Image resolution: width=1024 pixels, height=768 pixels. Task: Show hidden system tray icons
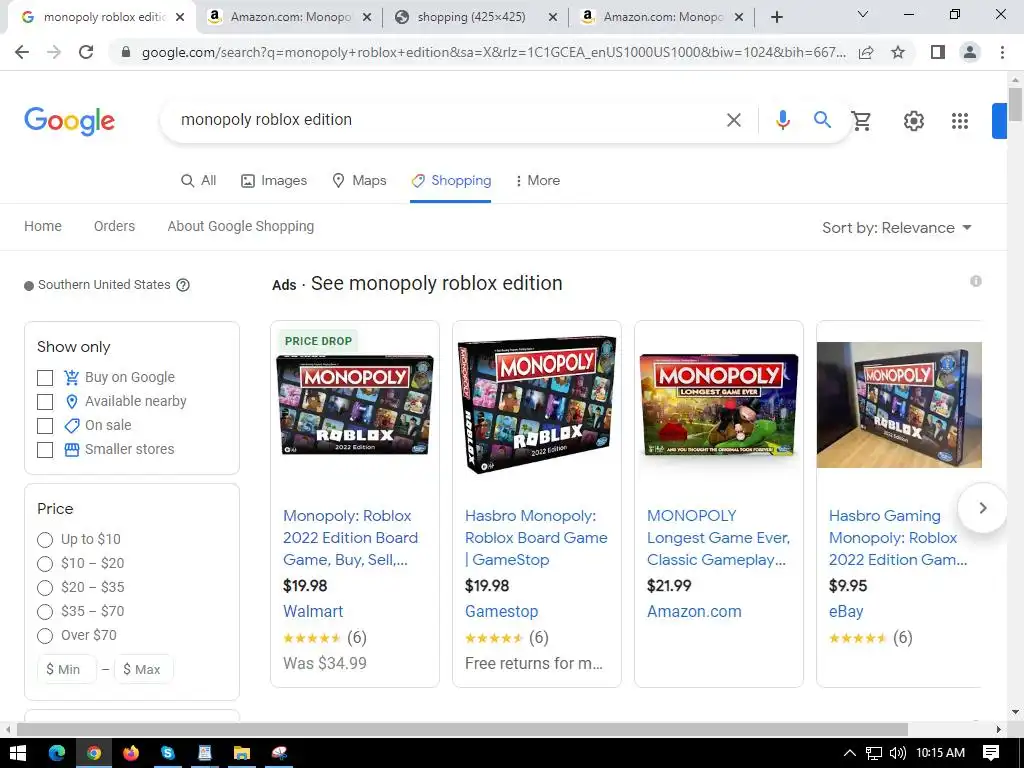(849, 753)
